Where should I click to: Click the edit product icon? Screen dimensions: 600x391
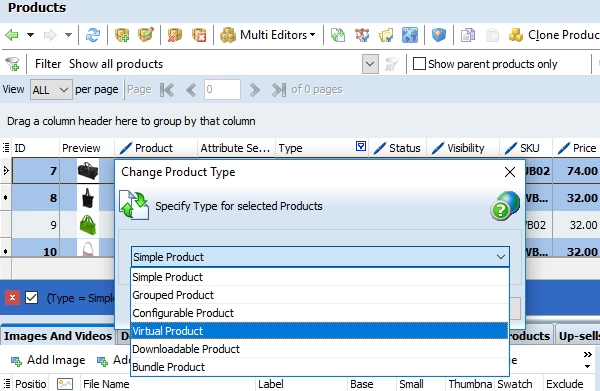point(146,35)
